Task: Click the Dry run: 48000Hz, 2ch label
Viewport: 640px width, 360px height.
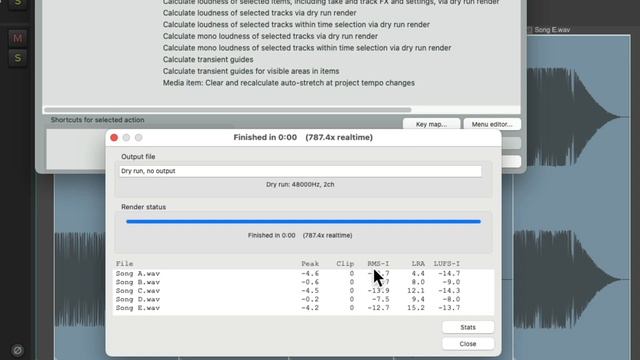Action: coord(300,184)
